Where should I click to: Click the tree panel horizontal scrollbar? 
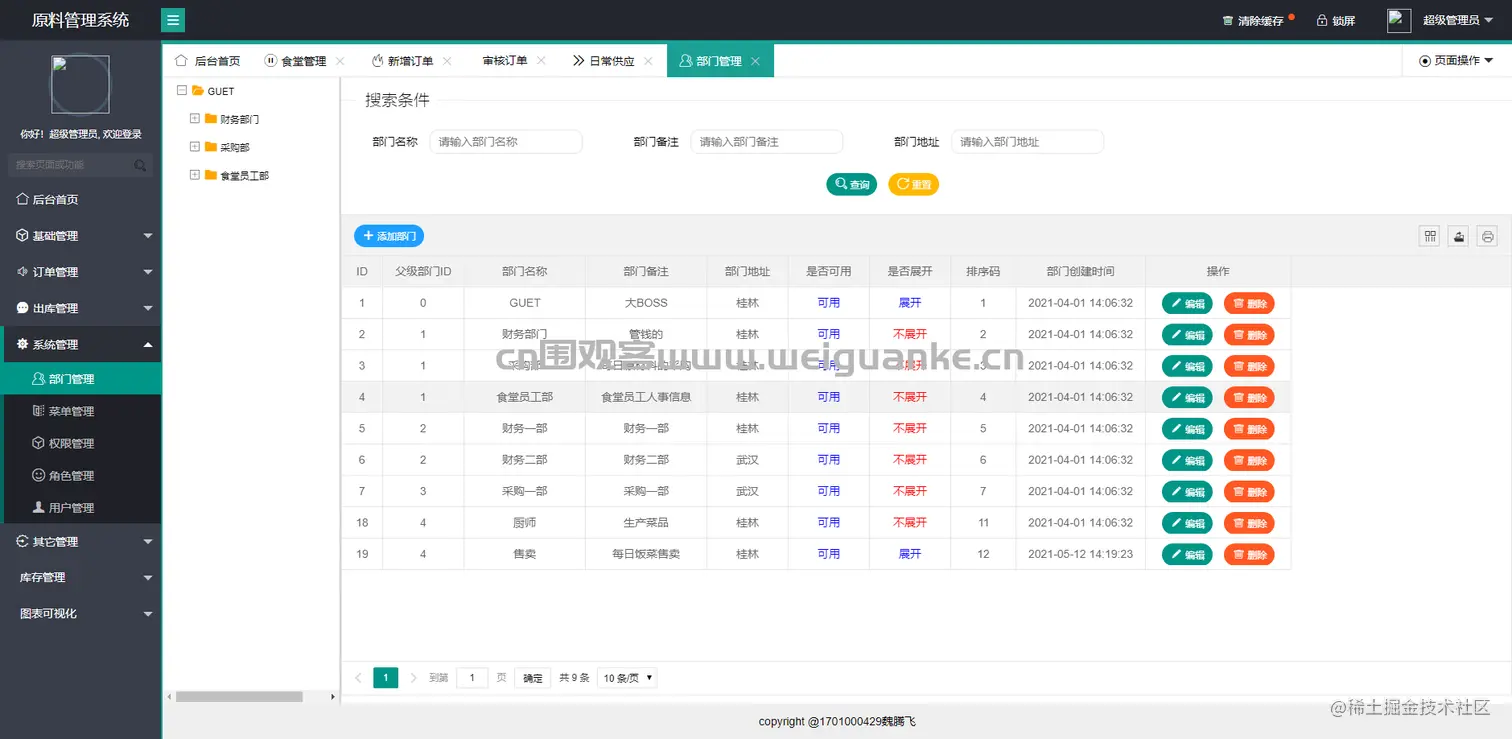click(239, 696)
